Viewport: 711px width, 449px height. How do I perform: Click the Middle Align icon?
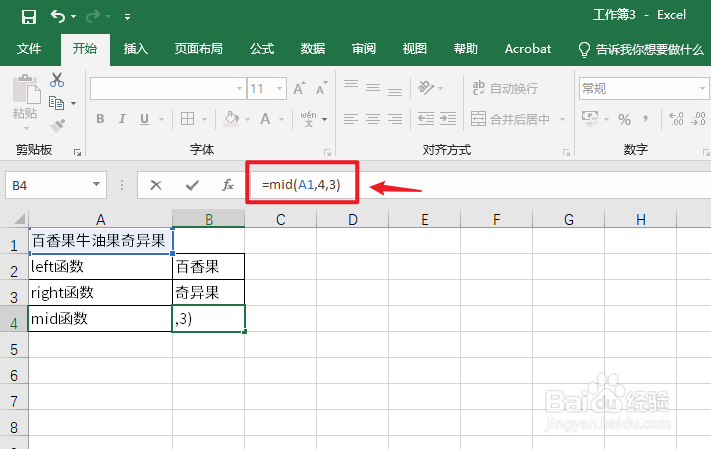(373, 88)
